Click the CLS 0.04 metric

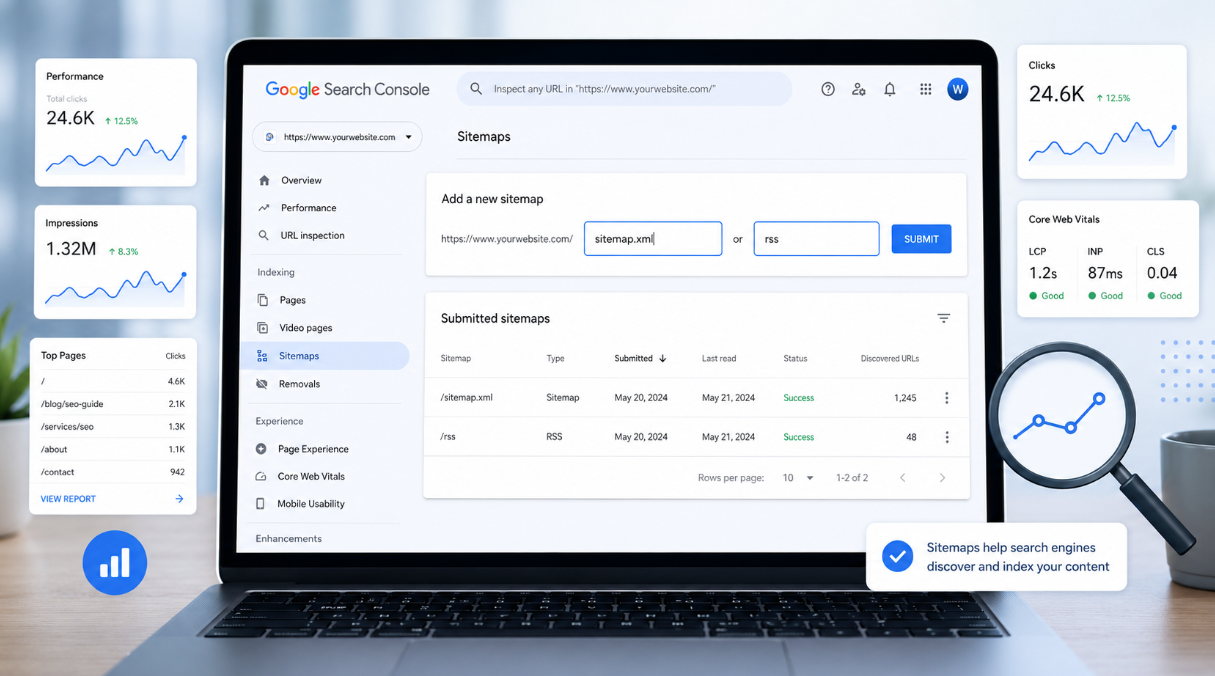pyautogui.click(x=1164, y=273)
